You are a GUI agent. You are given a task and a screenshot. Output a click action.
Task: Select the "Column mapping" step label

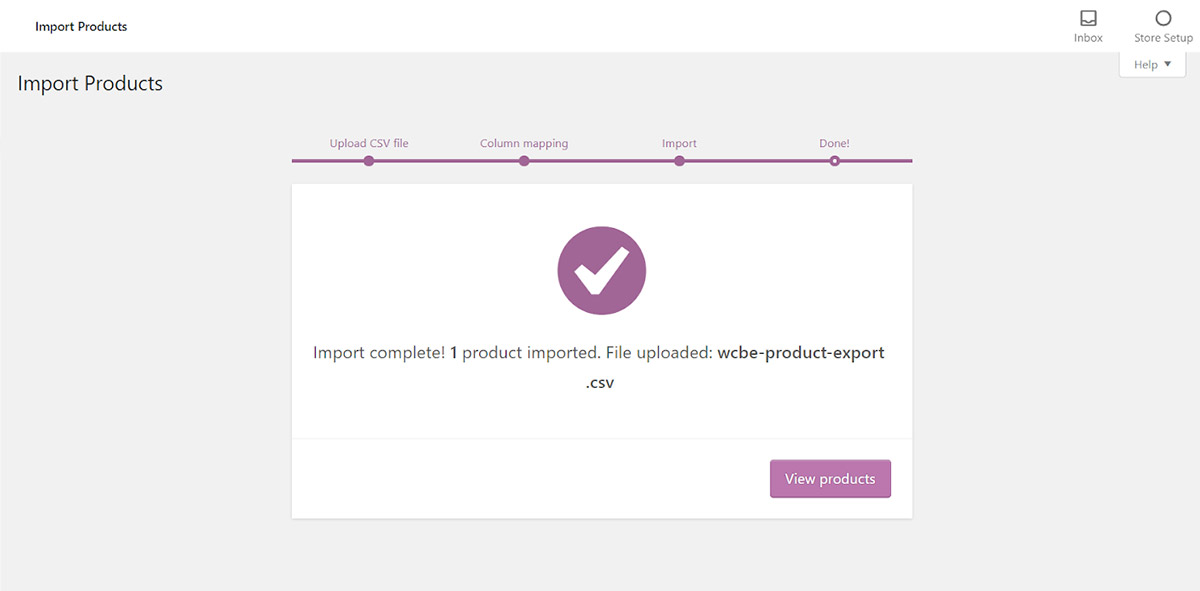(524, 143)
